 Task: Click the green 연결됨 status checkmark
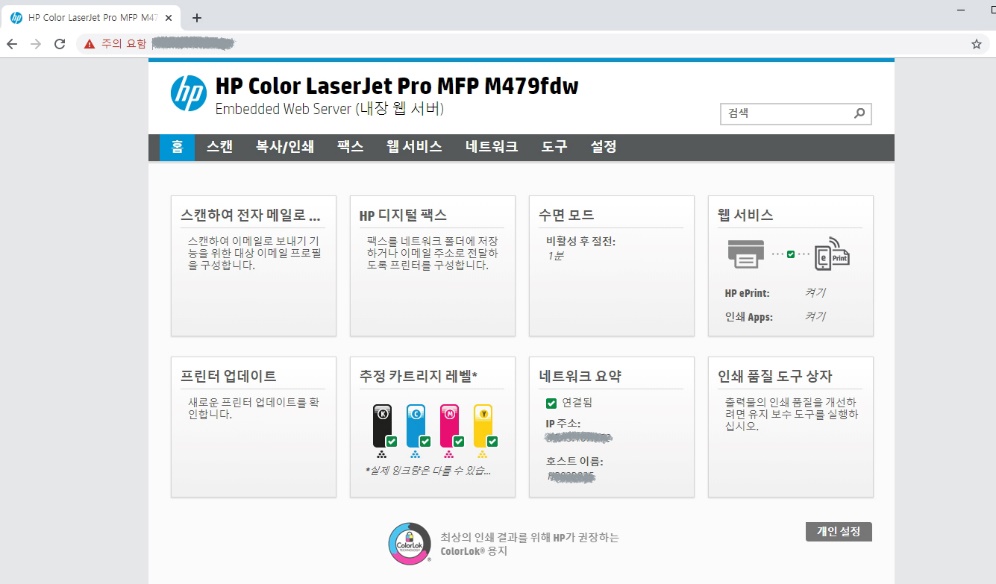click(x=551, y=403)
